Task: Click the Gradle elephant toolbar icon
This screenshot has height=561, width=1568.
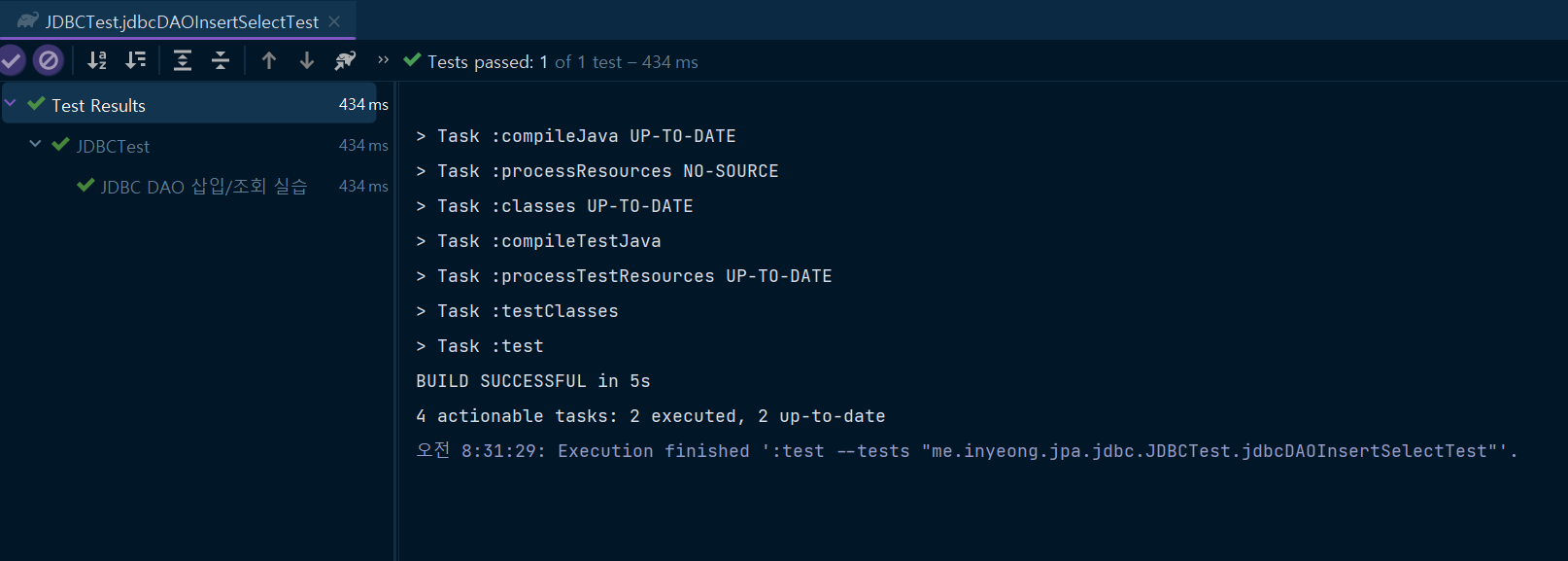Action: (x=345, y=60)
